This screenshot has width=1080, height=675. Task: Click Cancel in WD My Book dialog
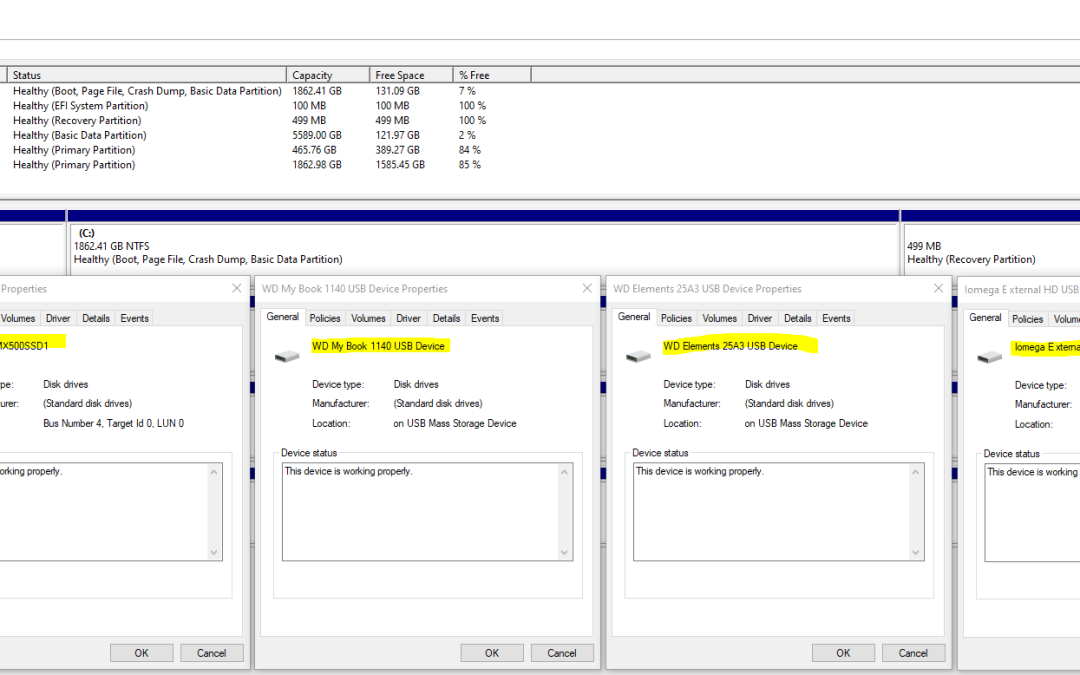click(x=562, y=653)
